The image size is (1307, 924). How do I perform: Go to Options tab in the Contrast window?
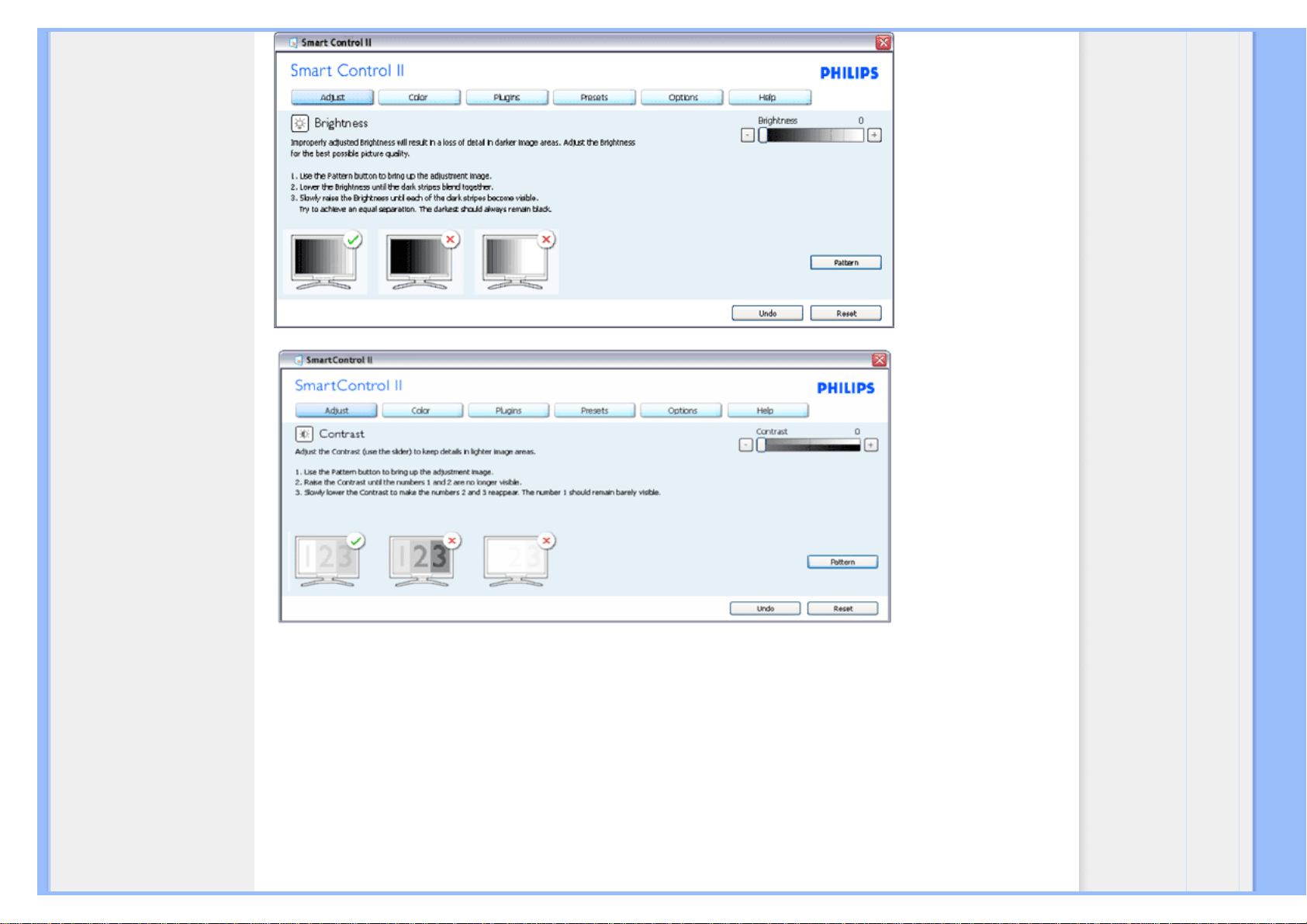[682, 411]
